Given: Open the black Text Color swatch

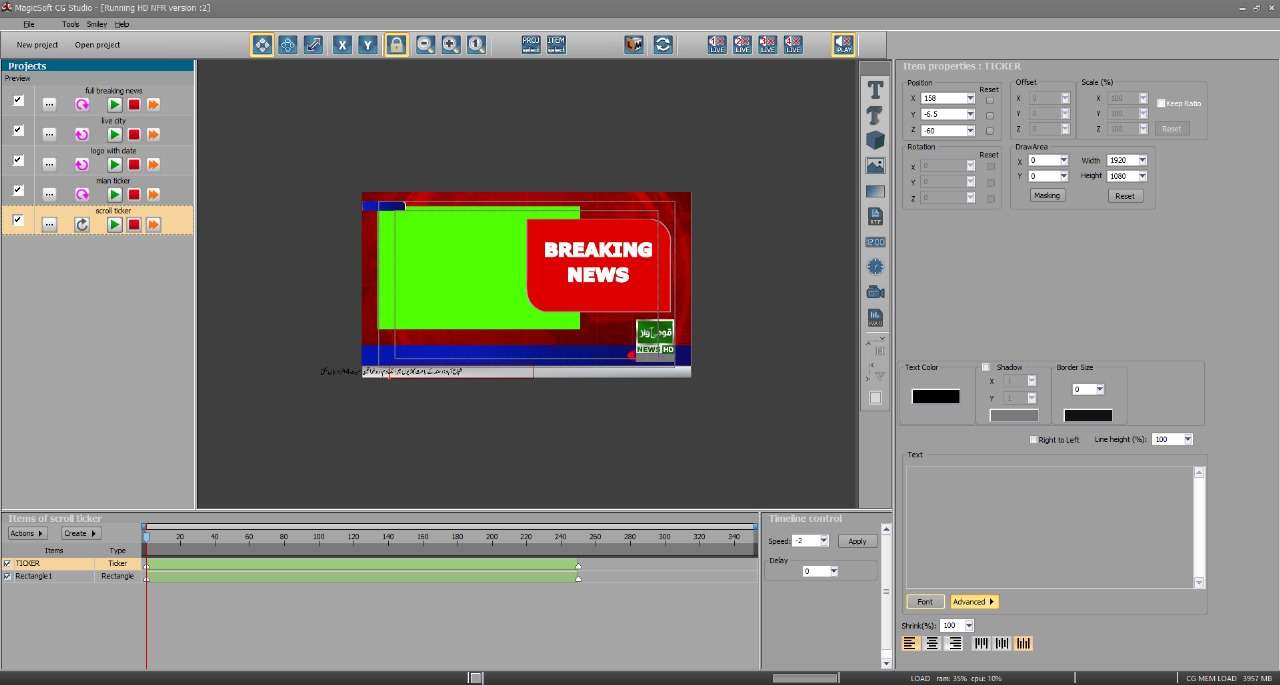Looking at the screenshot, I should click(x=935, y=397).
